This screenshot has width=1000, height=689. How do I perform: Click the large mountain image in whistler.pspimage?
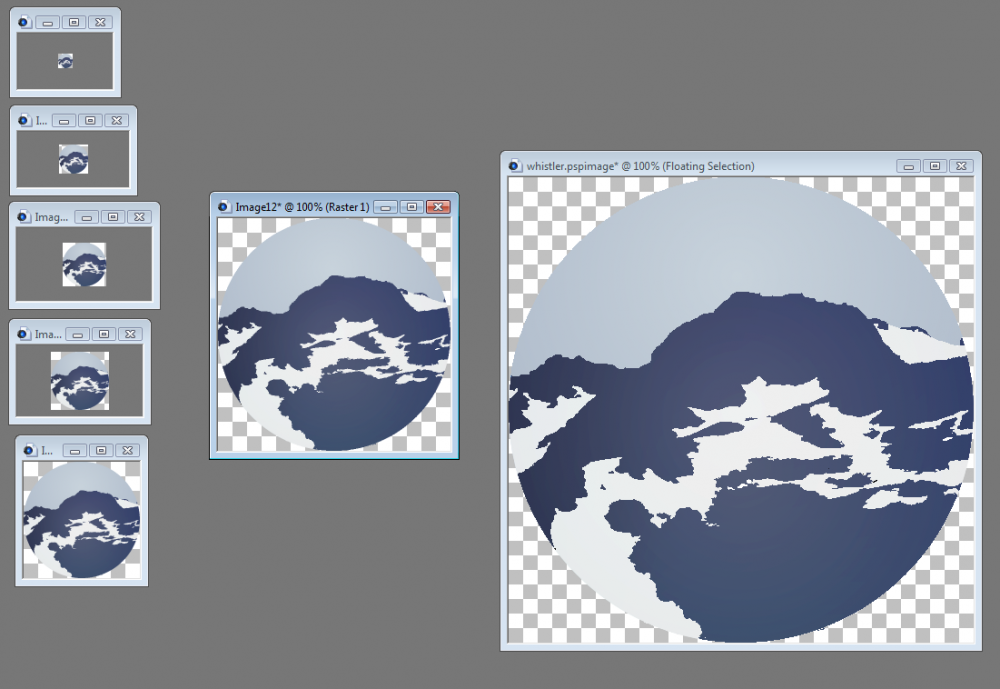740,410
